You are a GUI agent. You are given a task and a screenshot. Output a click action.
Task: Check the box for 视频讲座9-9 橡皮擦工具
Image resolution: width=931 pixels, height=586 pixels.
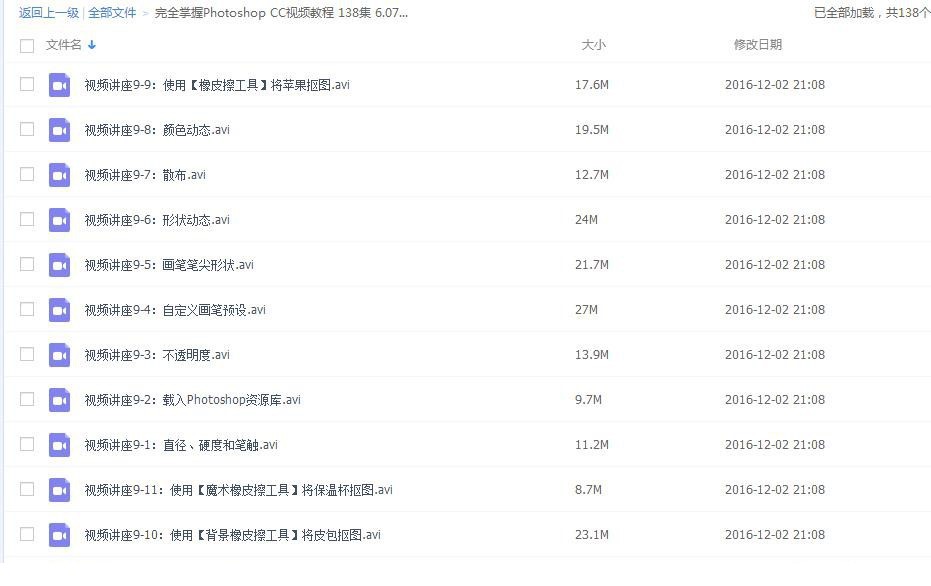[27, 84]
